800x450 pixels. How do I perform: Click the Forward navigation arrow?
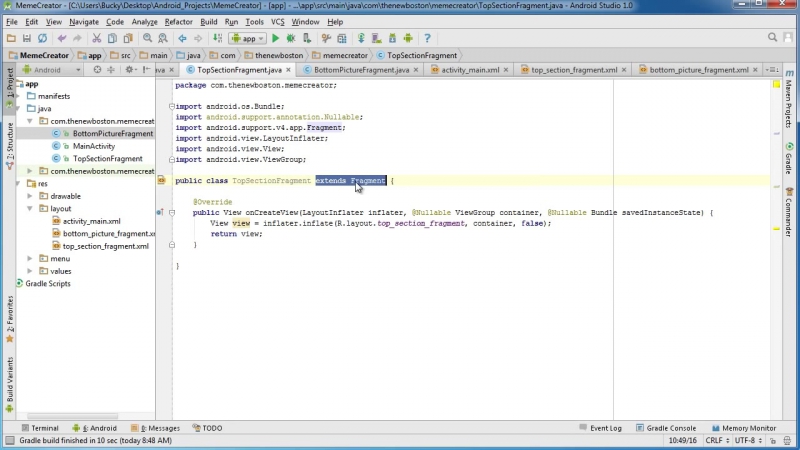pos(198,38)
